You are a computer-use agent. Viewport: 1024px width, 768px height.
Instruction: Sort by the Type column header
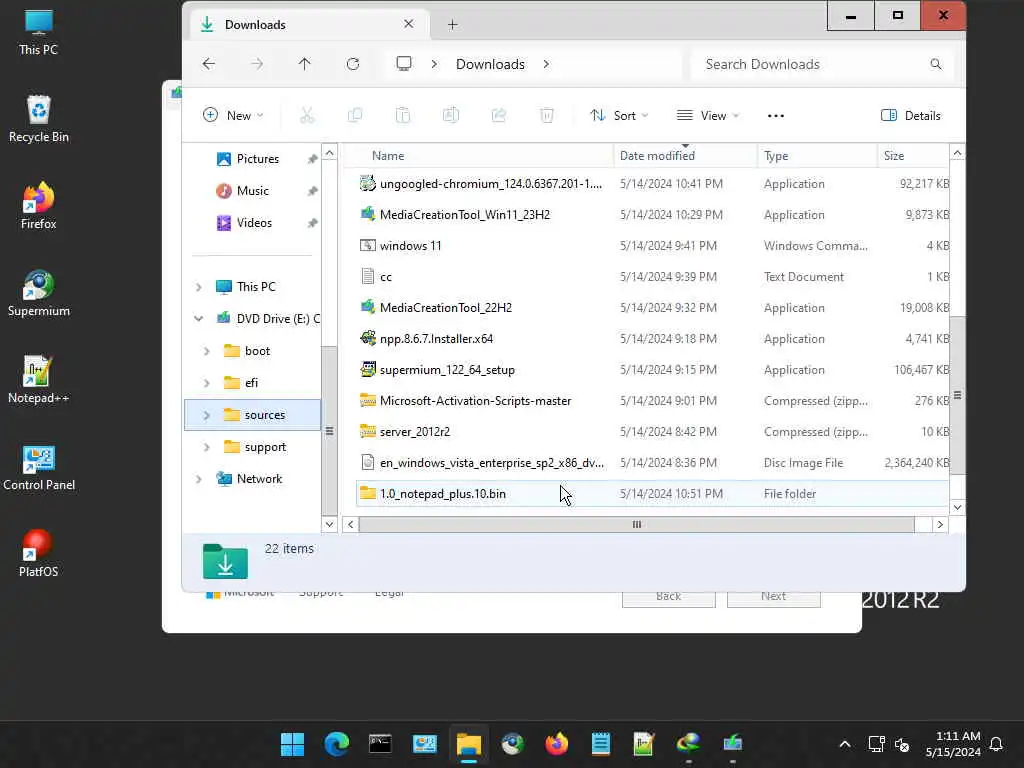[817, 155]
